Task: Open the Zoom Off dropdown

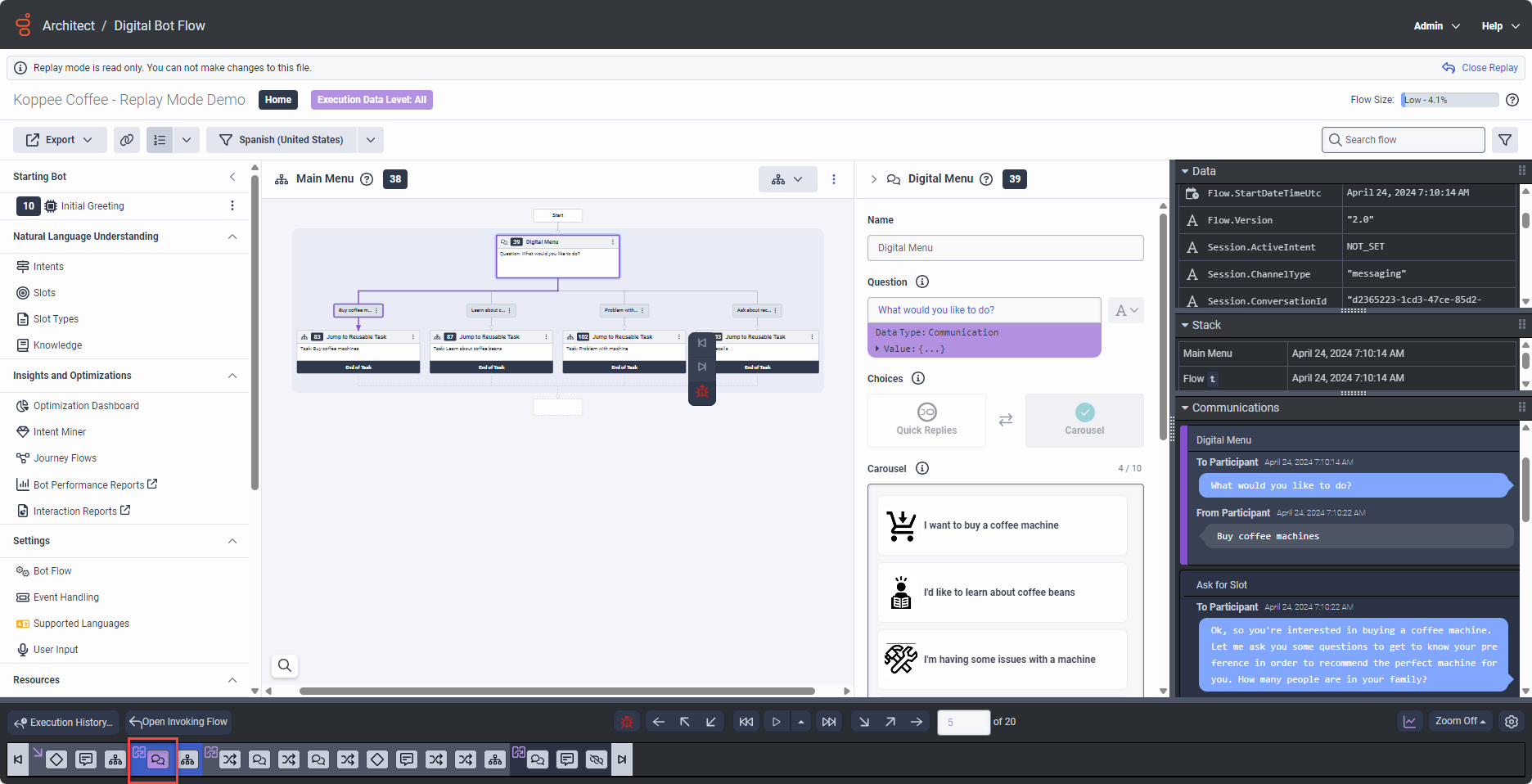Action: (x=1461, y=721)
